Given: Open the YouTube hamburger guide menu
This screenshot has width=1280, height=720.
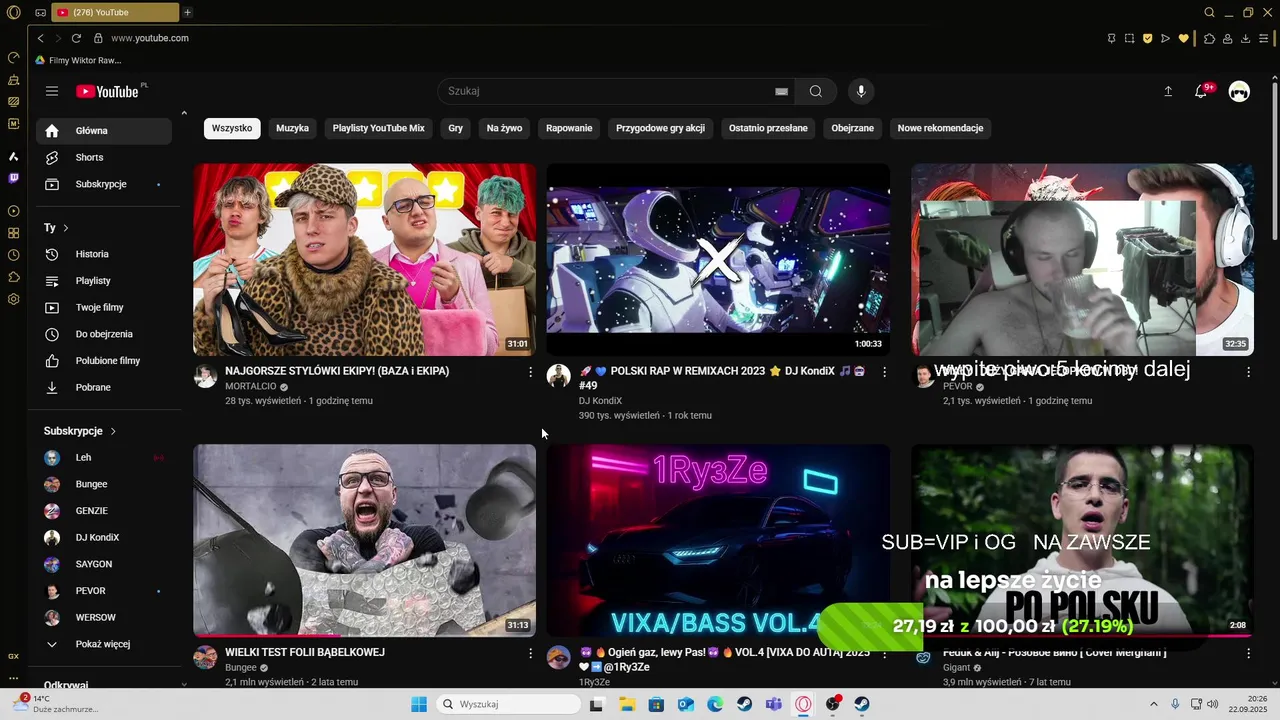Looking at the screenshot, I should 52,91.
